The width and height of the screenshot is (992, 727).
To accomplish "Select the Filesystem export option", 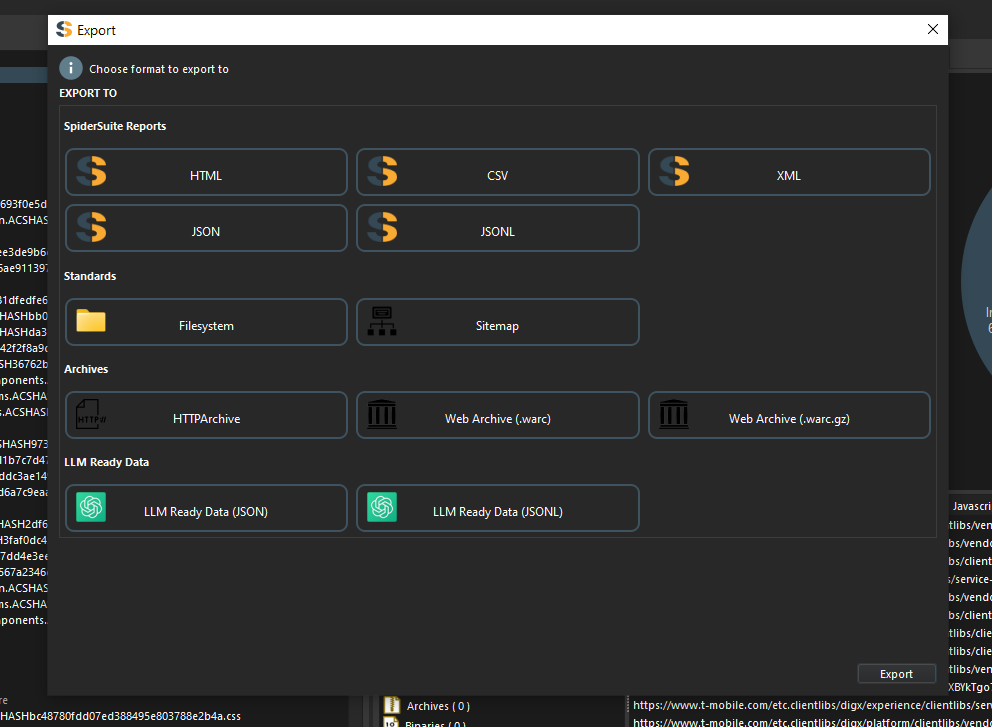I will point(206,322).
